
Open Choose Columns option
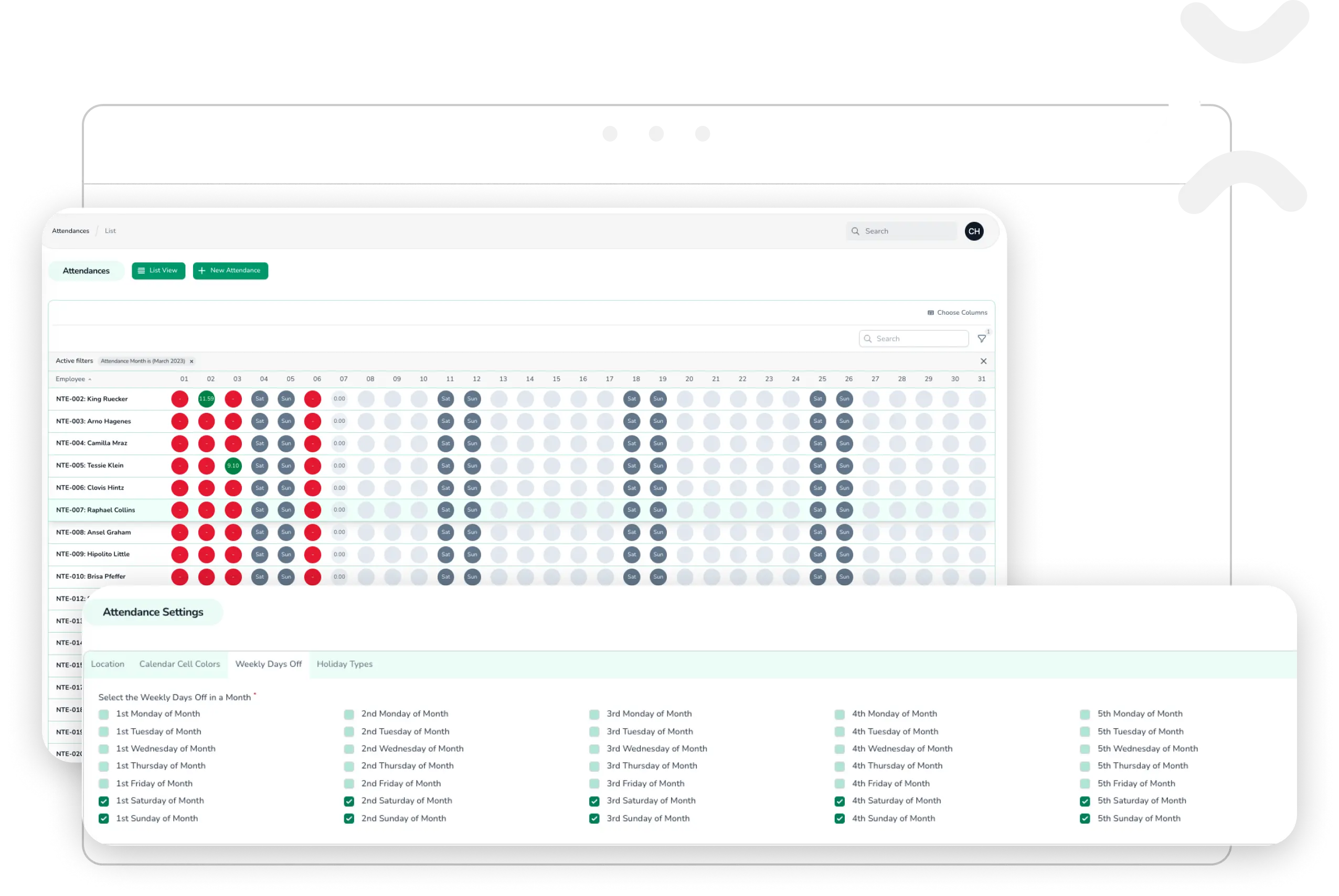click(x=957, y=313)
